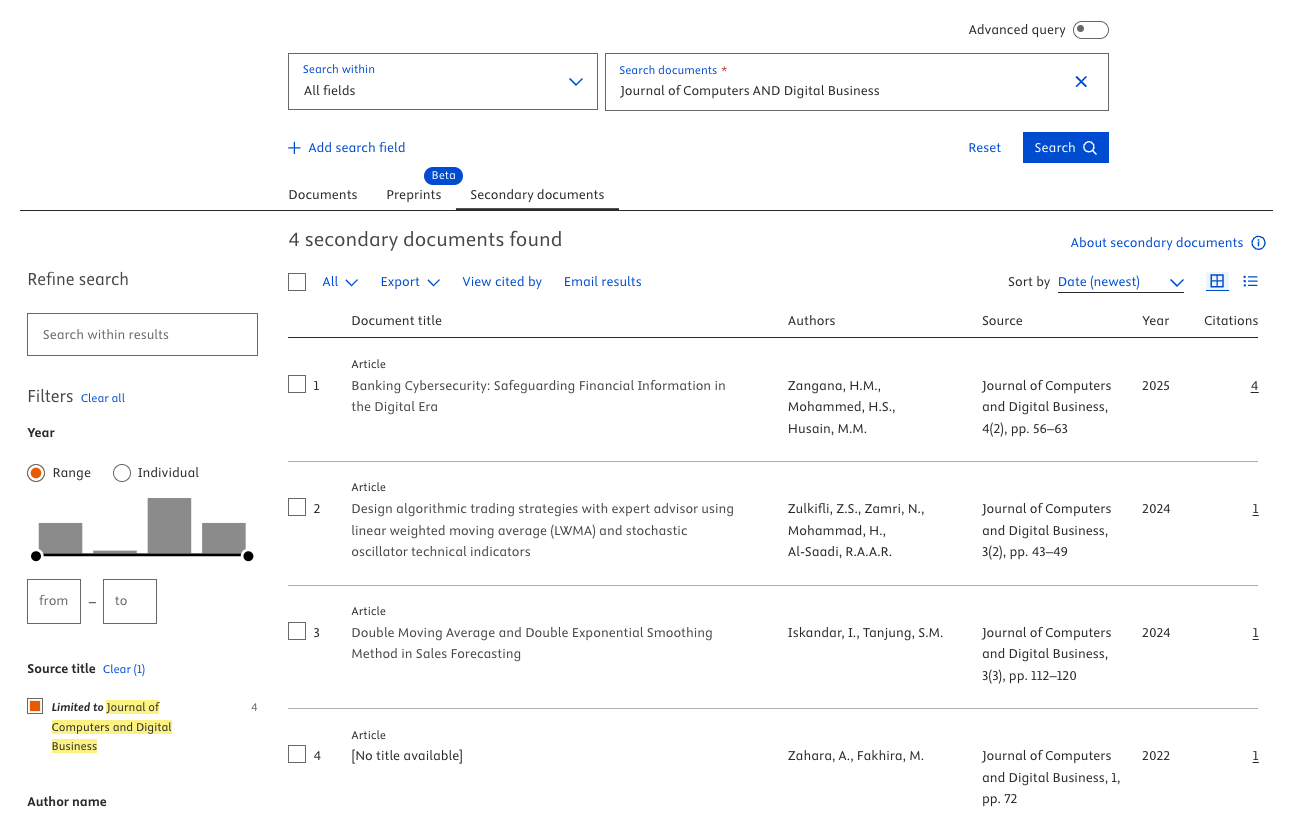The image size is (1295, 823).
Task: Expand the Export dropdown menu
Action: click(410, 282)
